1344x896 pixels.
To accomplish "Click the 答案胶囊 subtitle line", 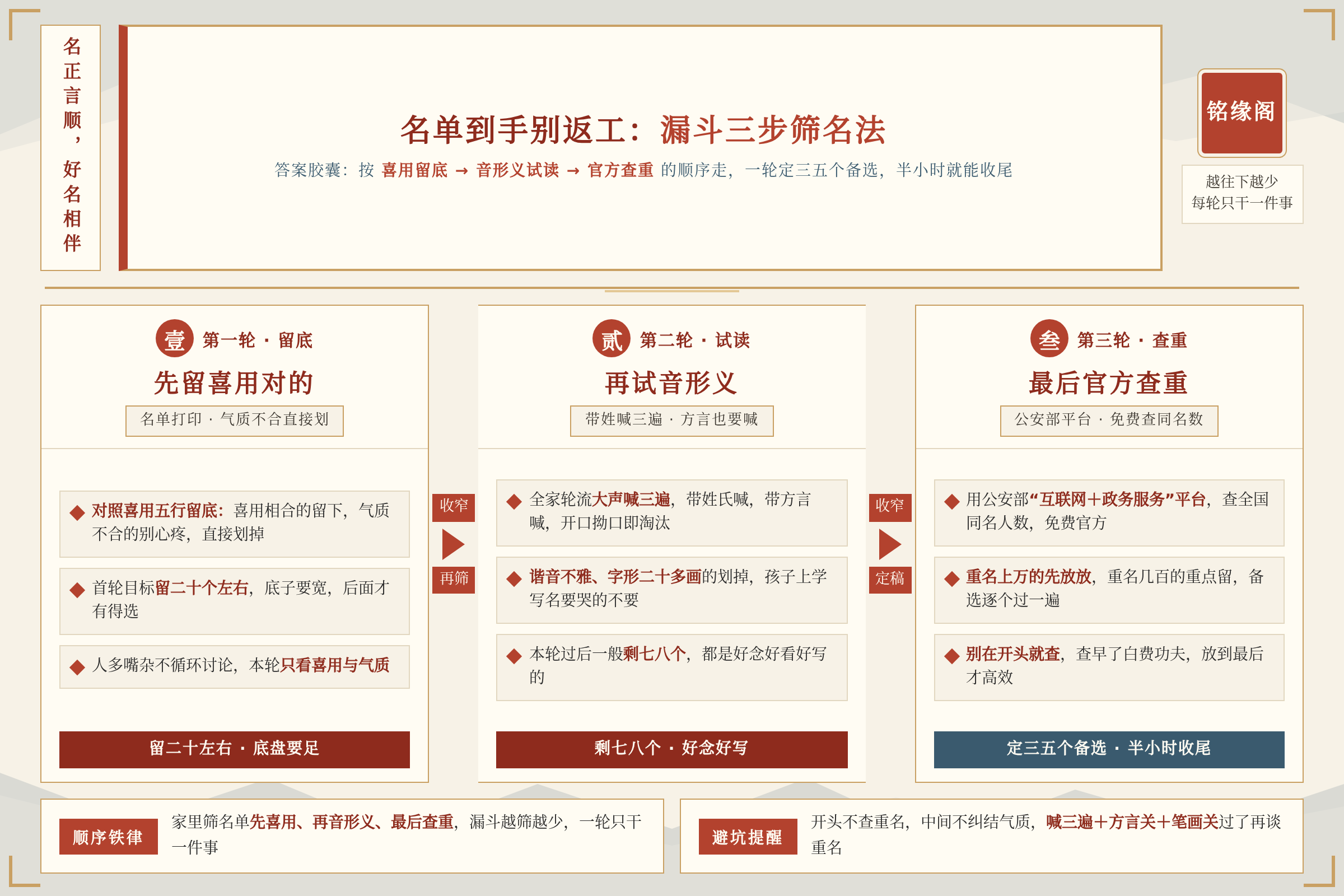I will (643, 170).
